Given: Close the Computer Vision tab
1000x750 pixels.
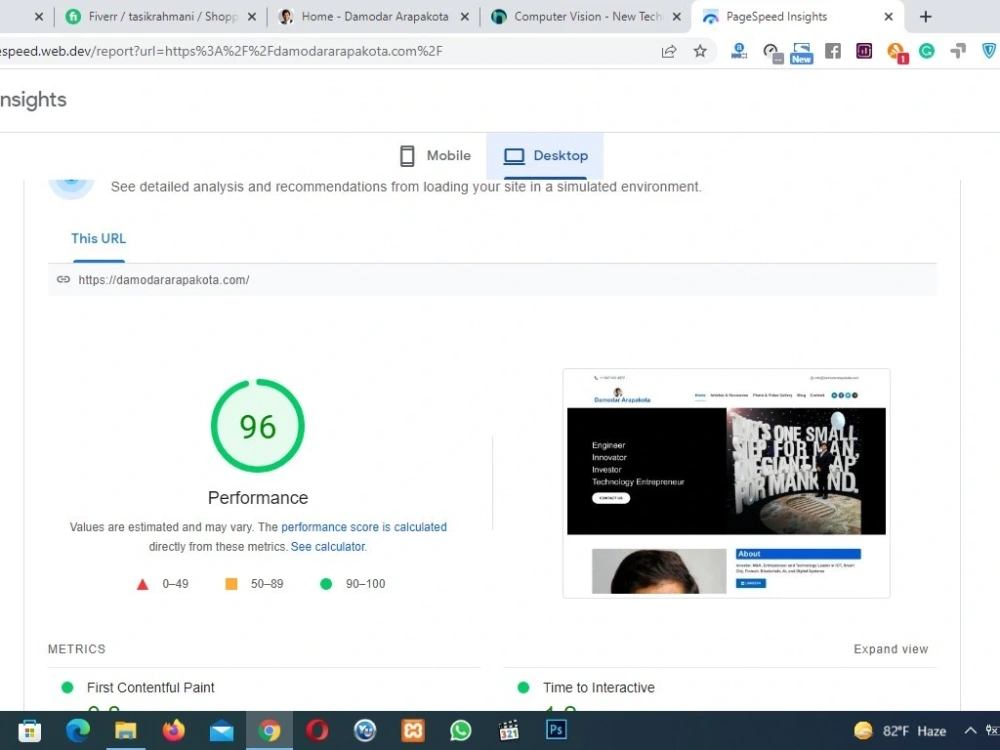Looking at the screenshot, I should tap(677, 17).
